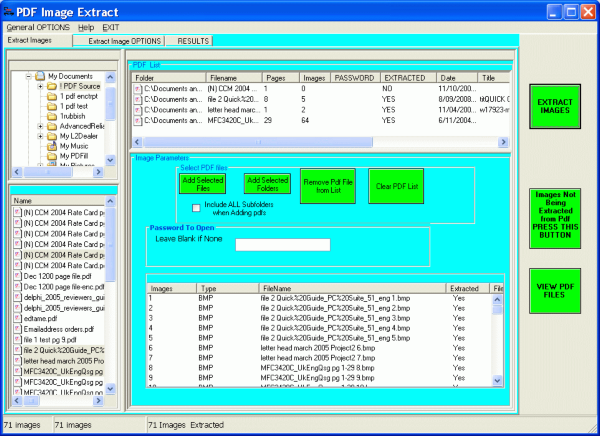This screenshot has height=436, width=600.
Task: Select the Trubbish folder icon in tree
Action: (x=52, y=116)
